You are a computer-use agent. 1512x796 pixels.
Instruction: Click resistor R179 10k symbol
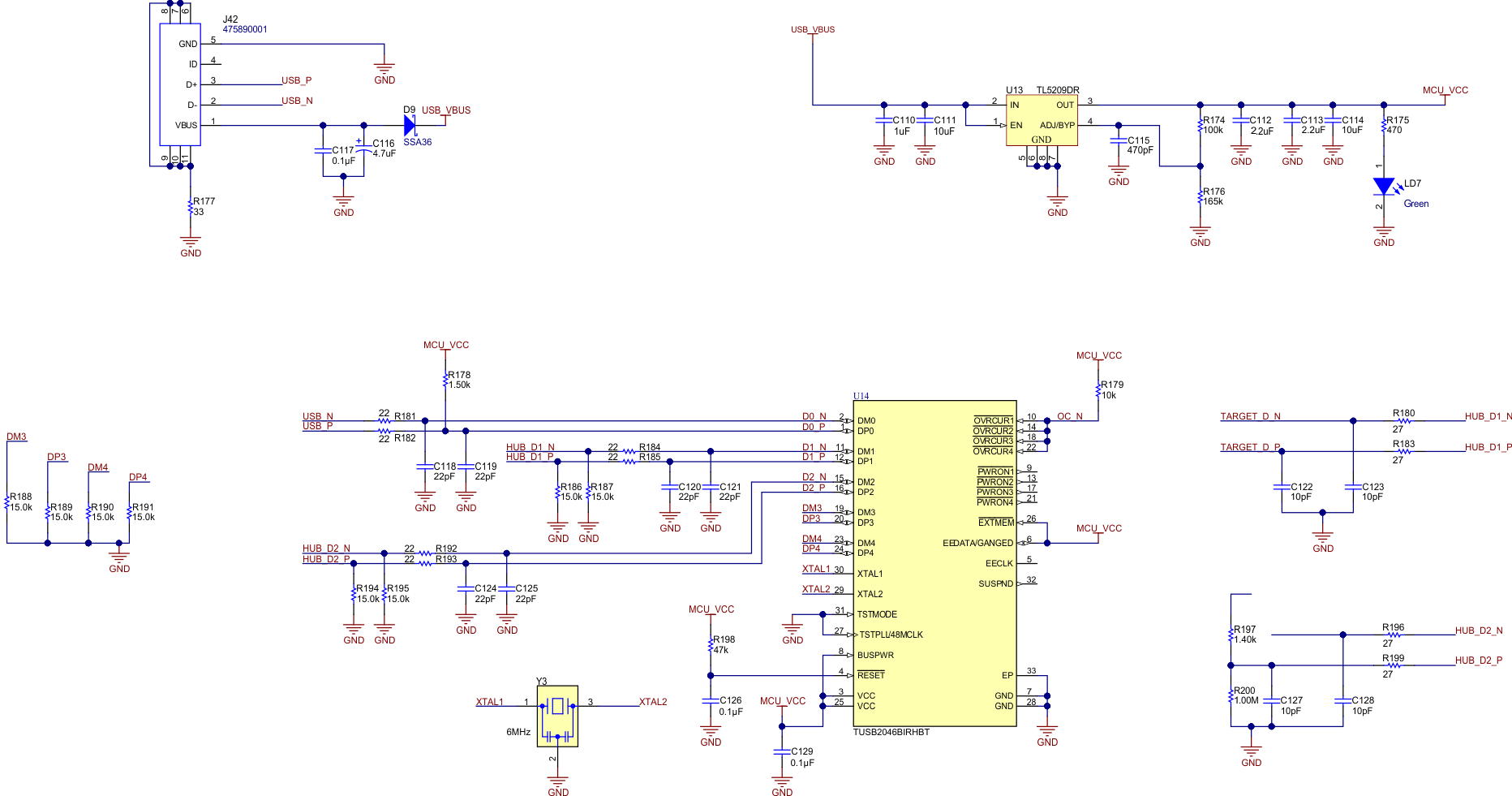[x=1098, y=390]
